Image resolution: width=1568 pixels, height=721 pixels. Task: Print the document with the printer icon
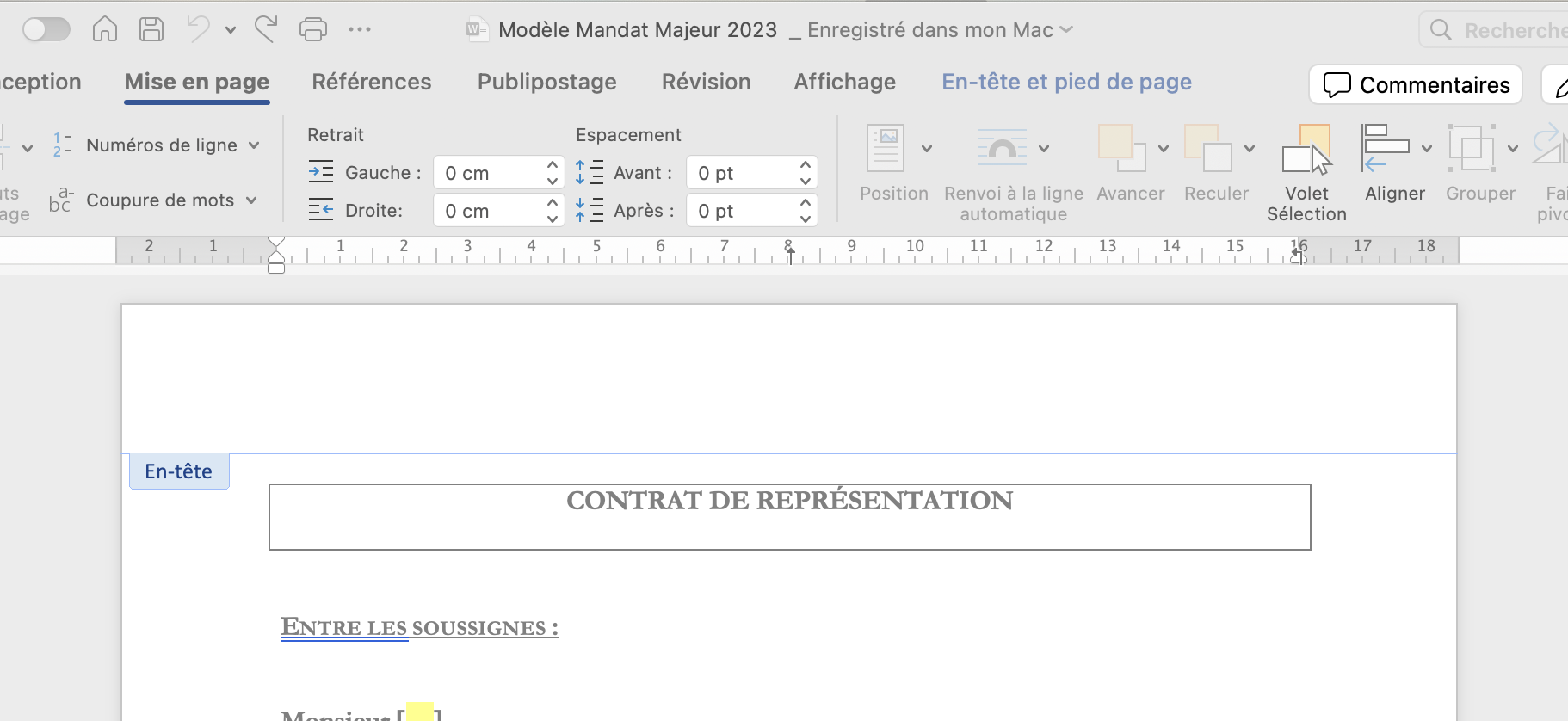313,30
